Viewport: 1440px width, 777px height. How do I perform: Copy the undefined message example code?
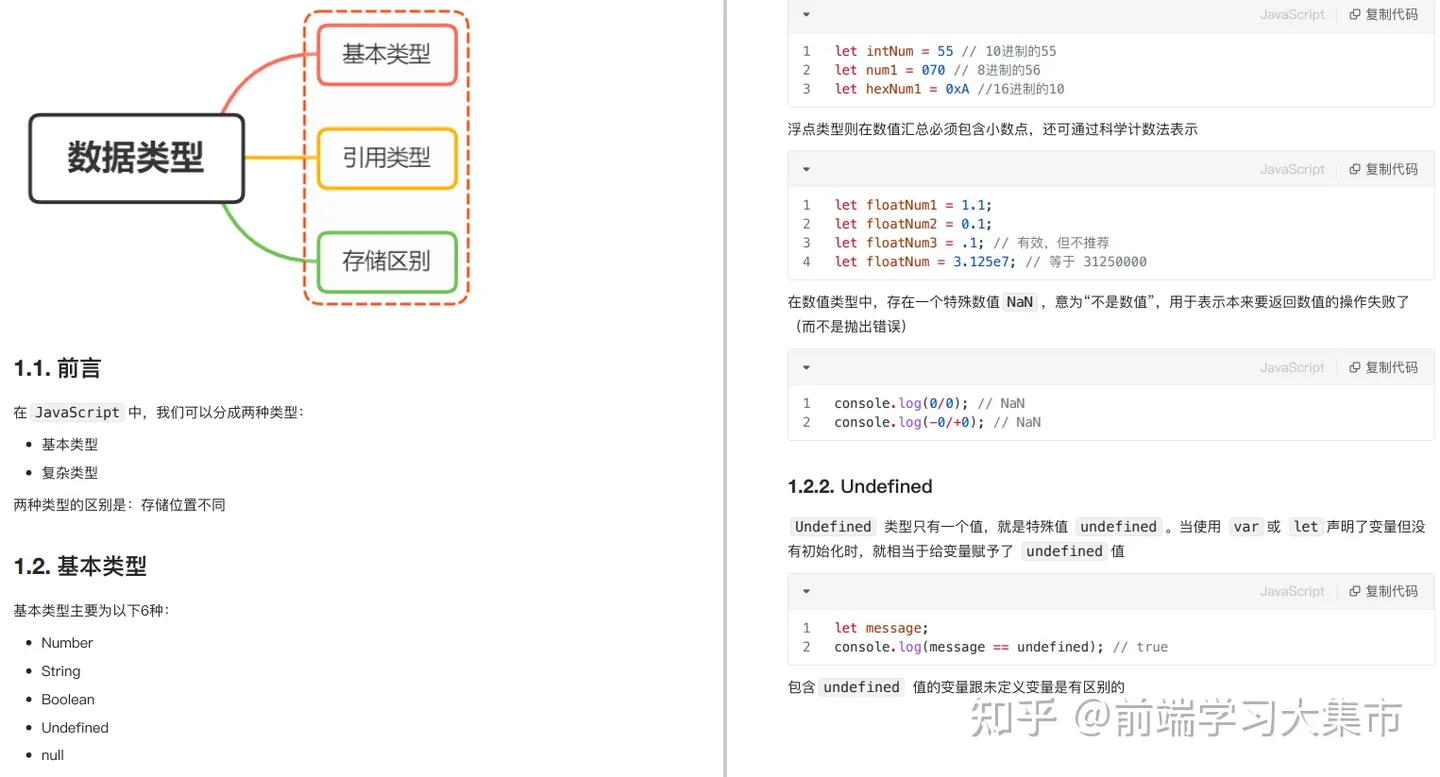tap(1383, 590)
